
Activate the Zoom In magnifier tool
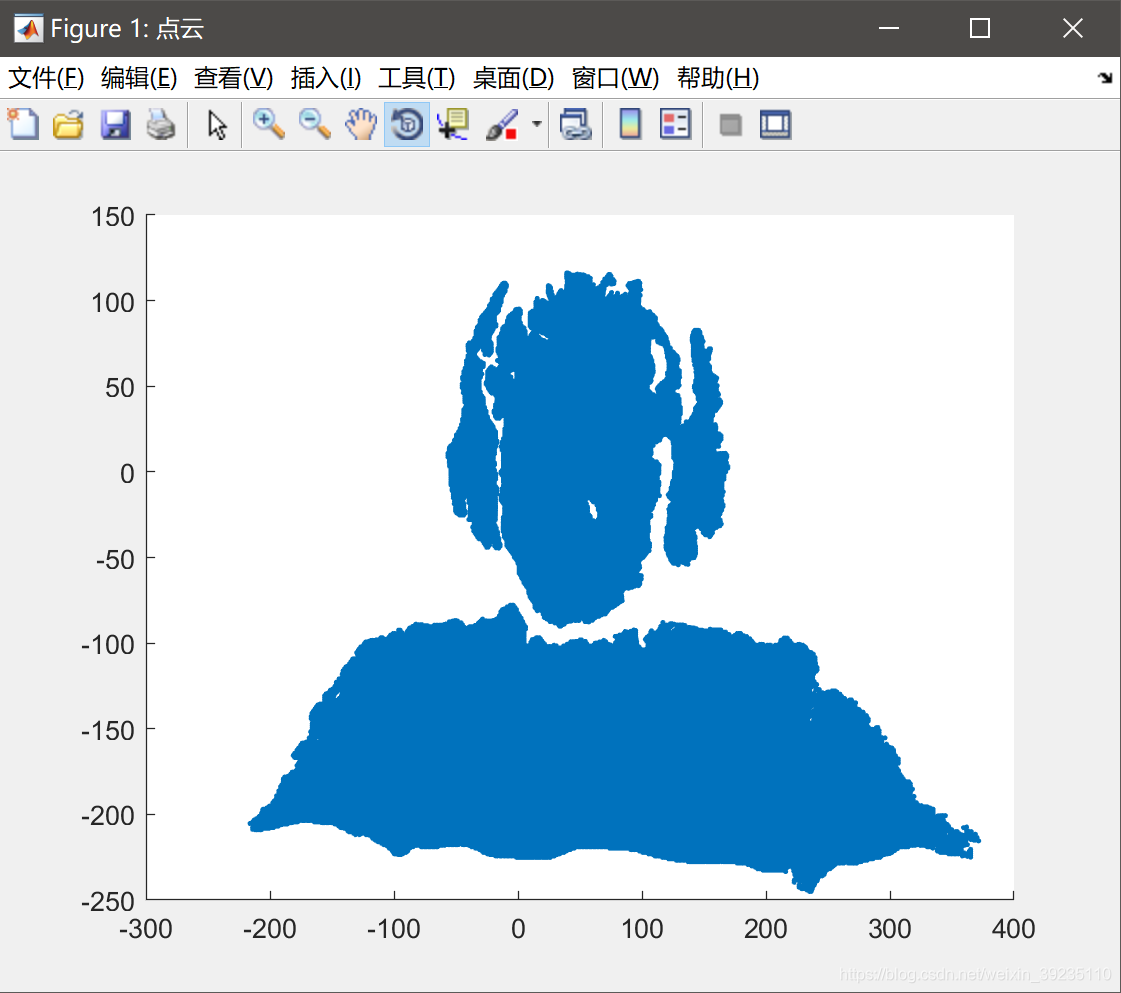tap(269, 124)
